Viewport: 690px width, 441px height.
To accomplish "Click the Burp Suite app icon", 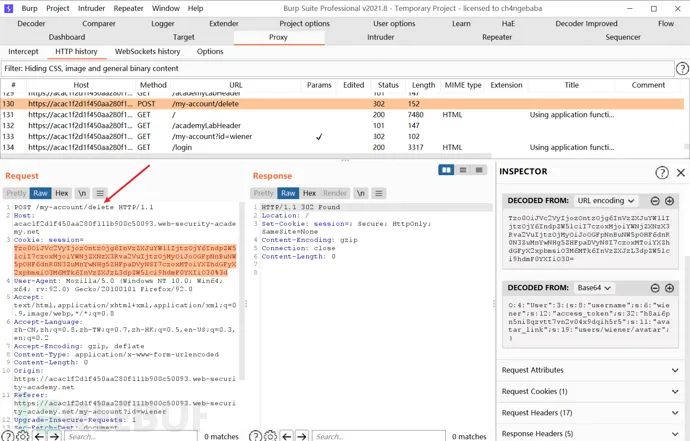I will pyautogui.click(x=9, y=8).
